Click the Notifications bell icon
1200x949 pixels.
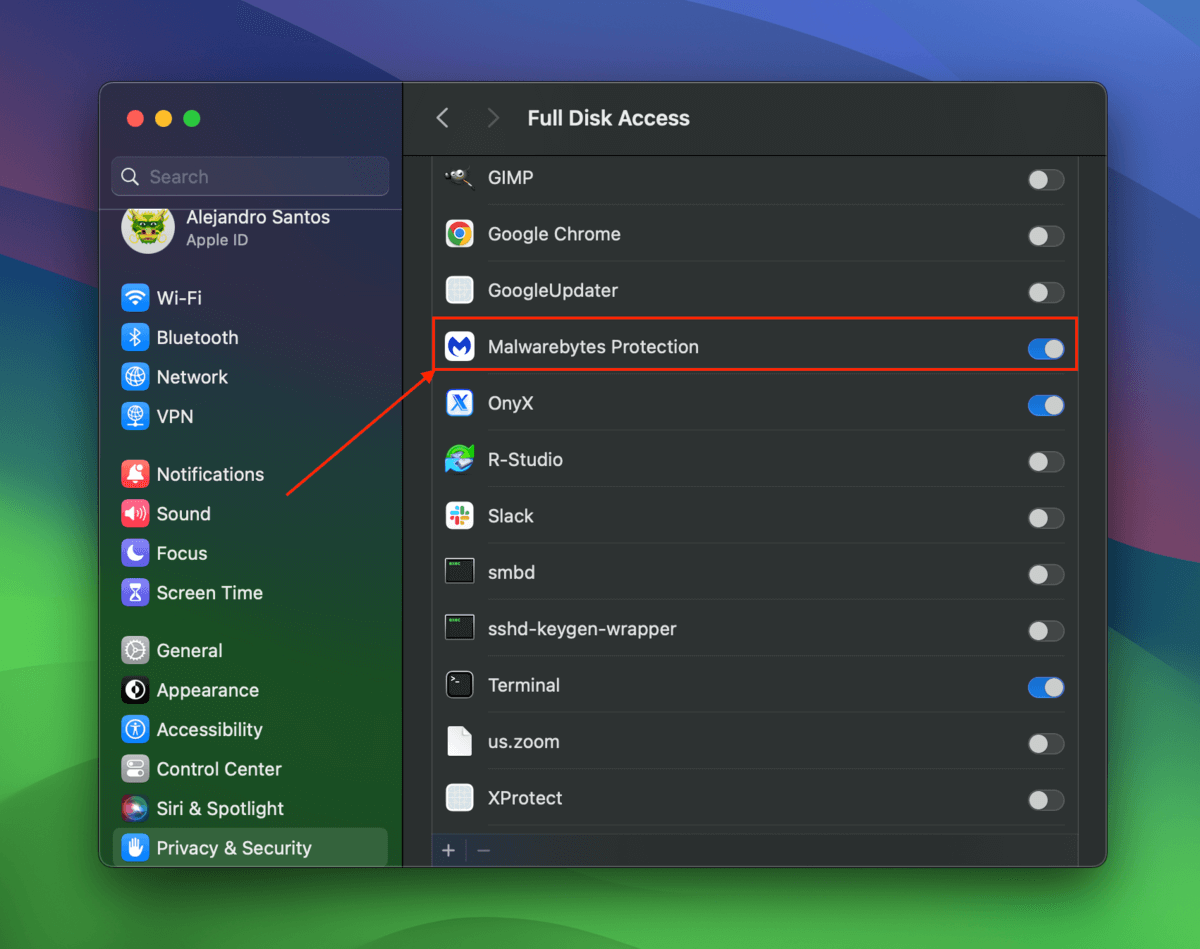[135, 474]
